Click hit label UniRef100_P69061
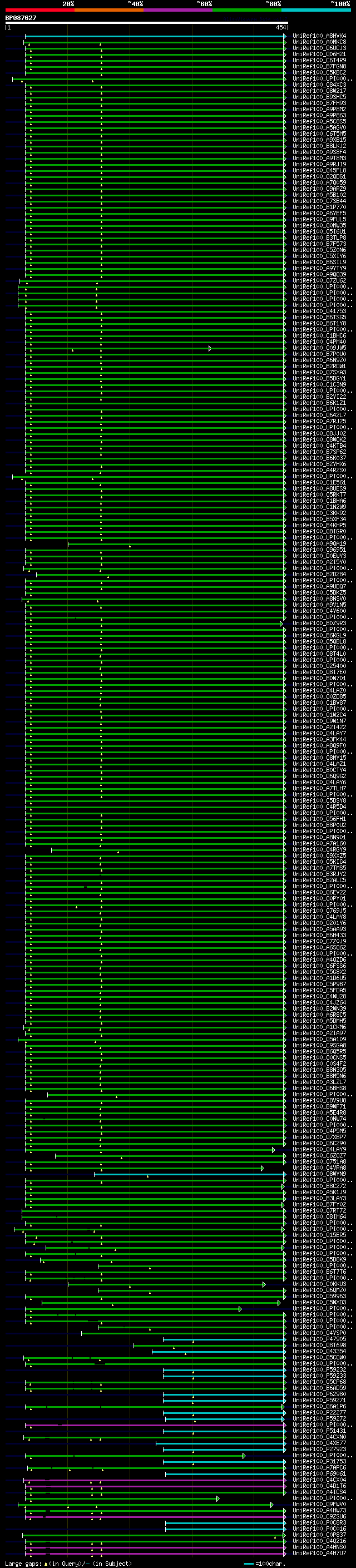The image size is (356, 1568). pyautogui.click(x=319, y=1473)
